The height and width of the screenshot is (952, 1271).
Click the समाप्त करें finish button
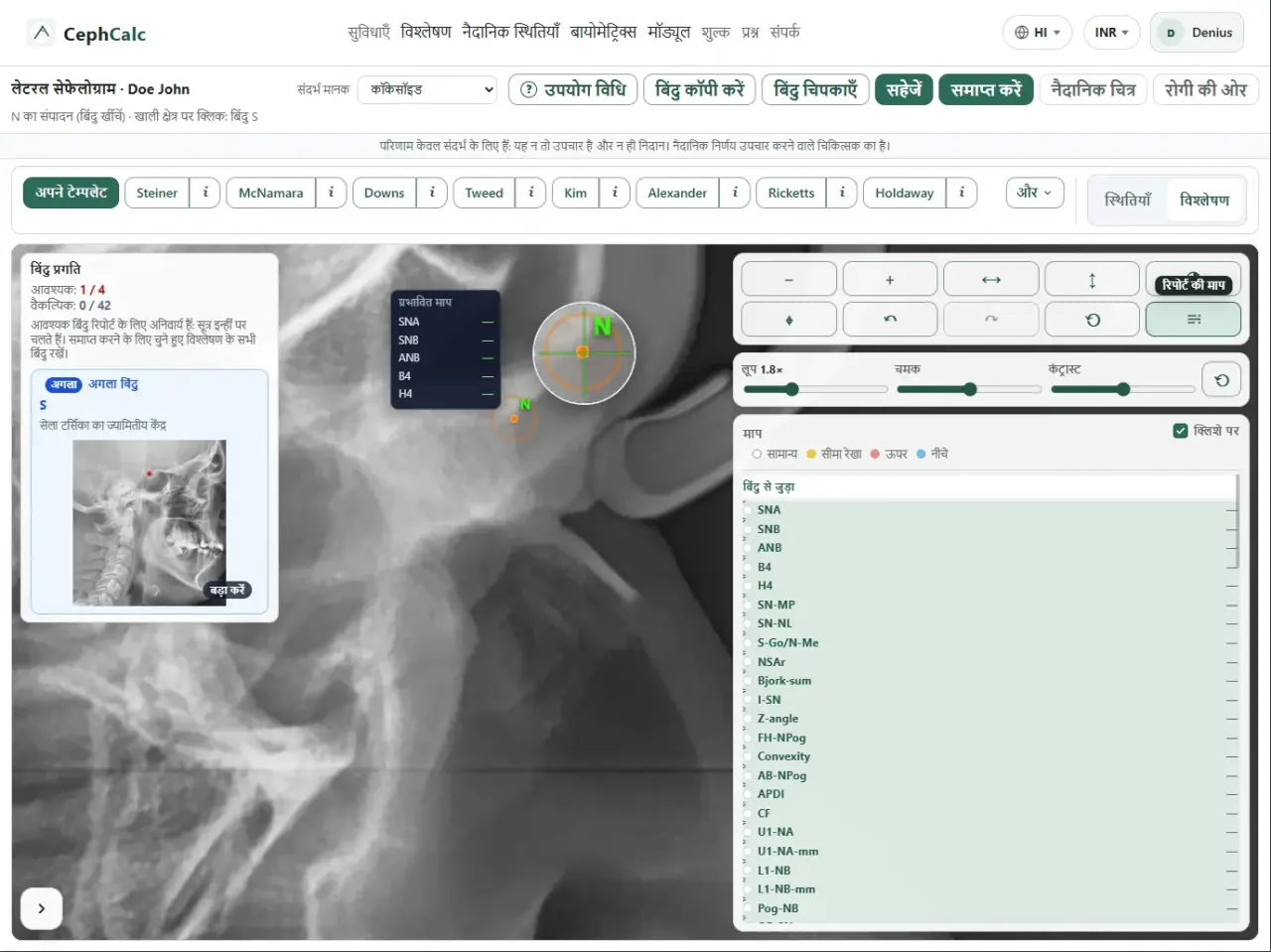click(x=986, y=89)
